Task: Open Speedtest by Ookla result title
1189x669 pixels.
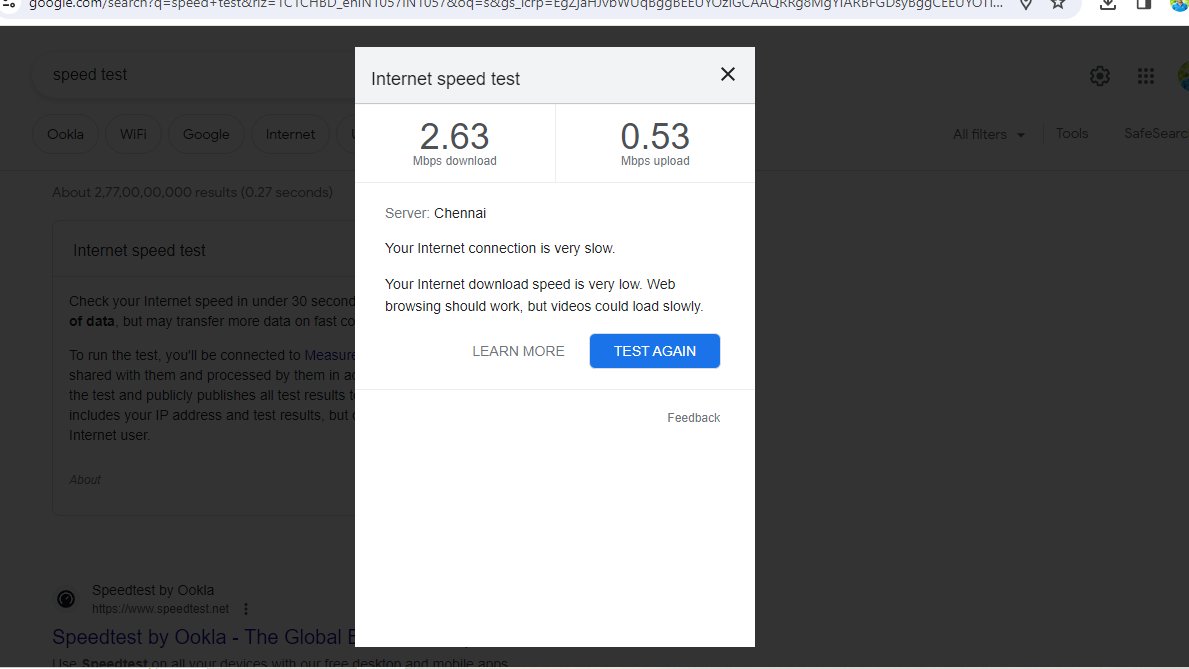Action: (x=203, y=637)
